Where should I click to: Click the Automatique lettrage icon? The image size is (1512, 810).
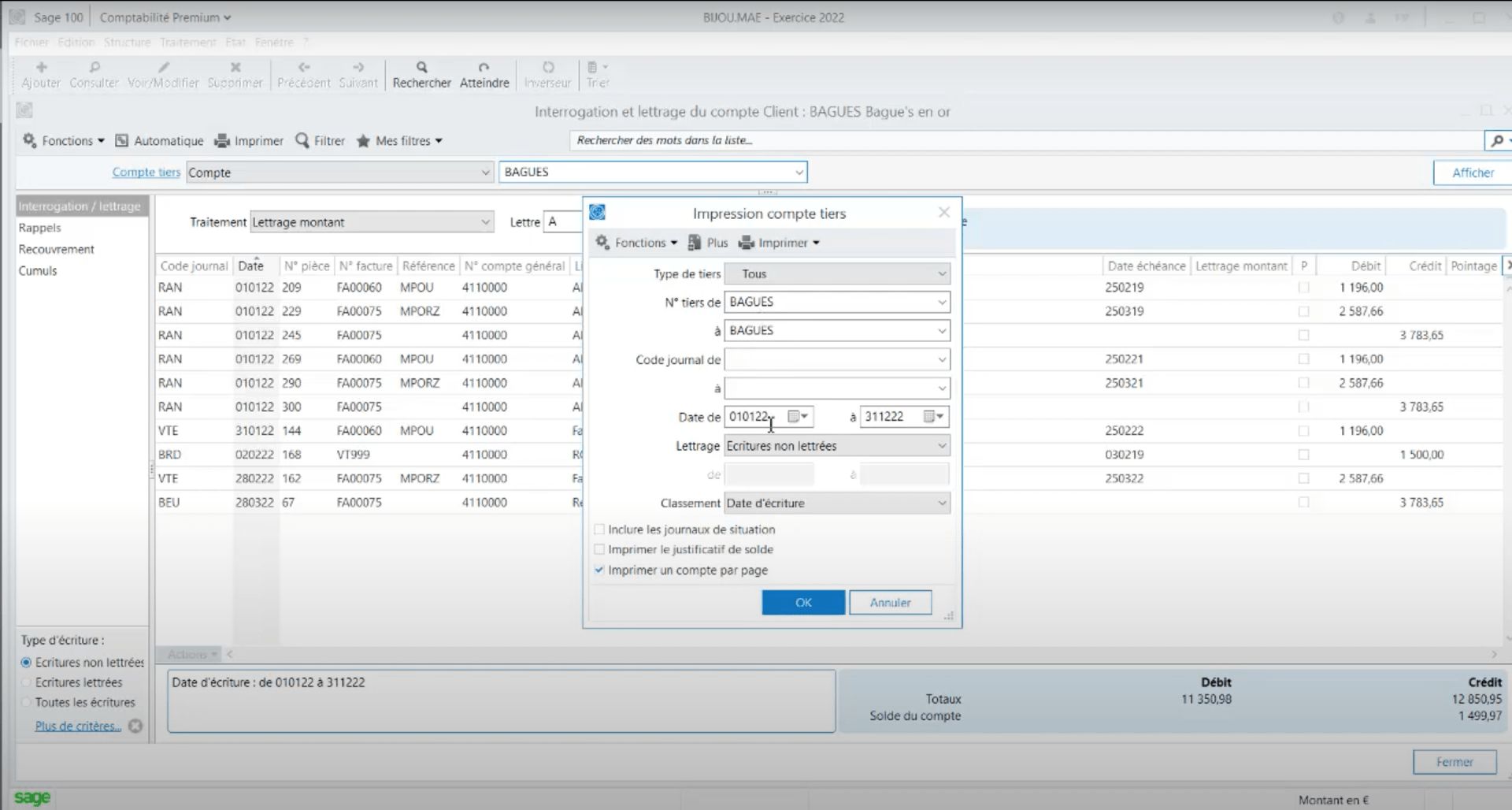(x=122, y=141)
